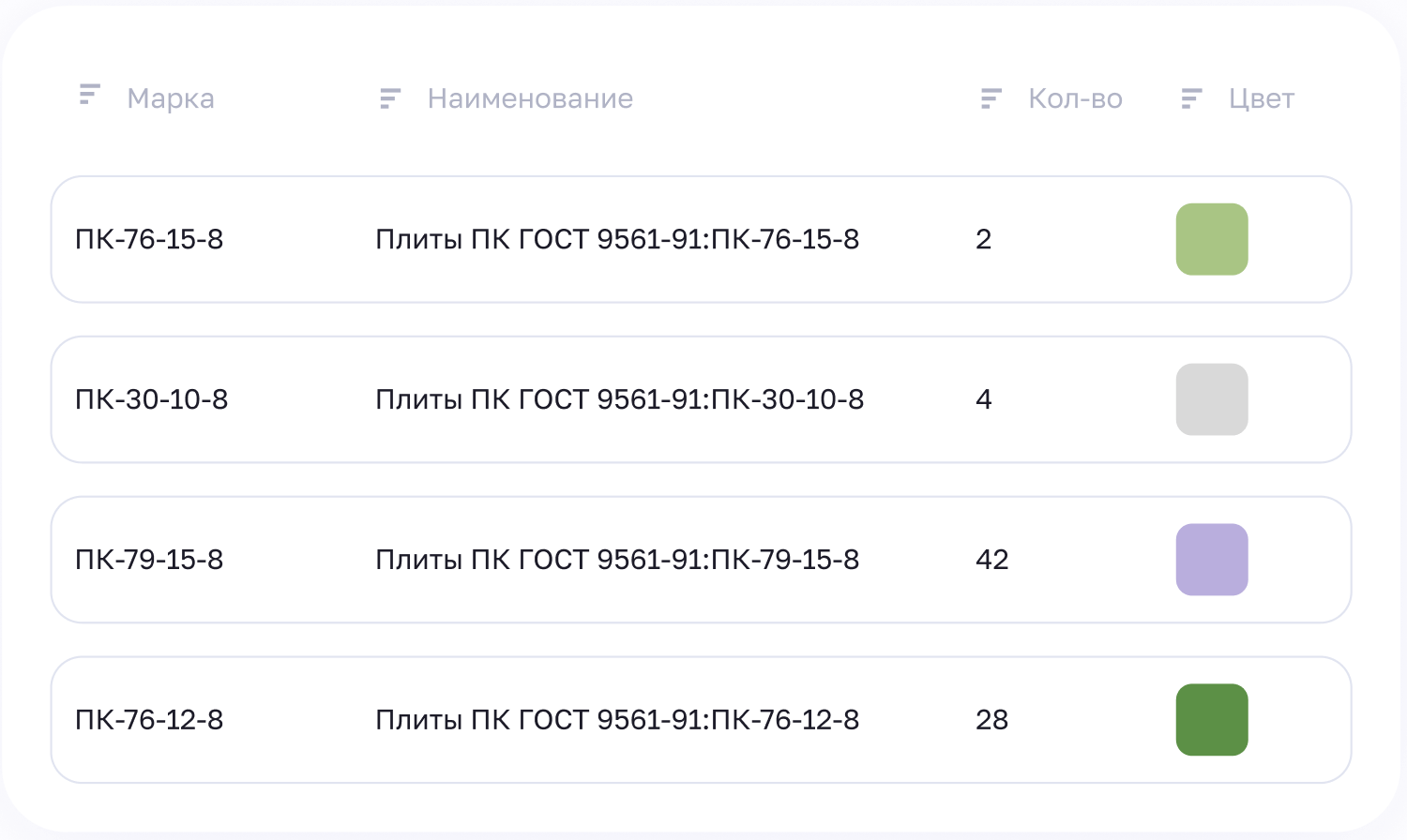This screenshot has width=1407, height=840.
Task: Click the sort icon beside Наименование
Action: pos(390,98)
